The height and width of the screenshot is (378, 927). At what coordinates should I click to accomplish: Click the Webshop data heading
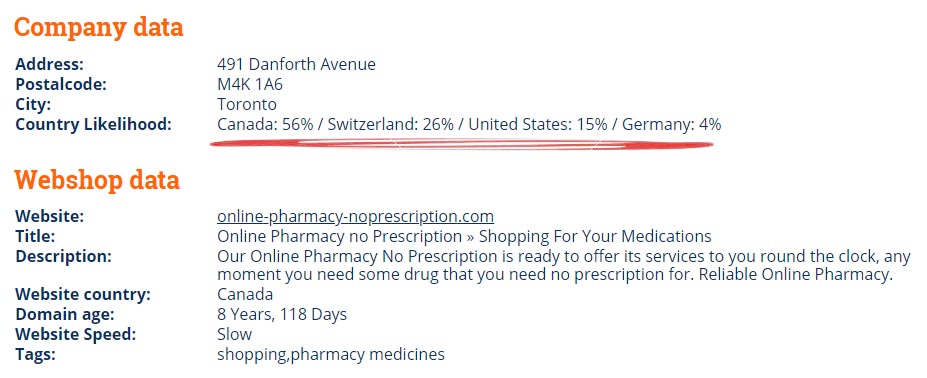97,179
